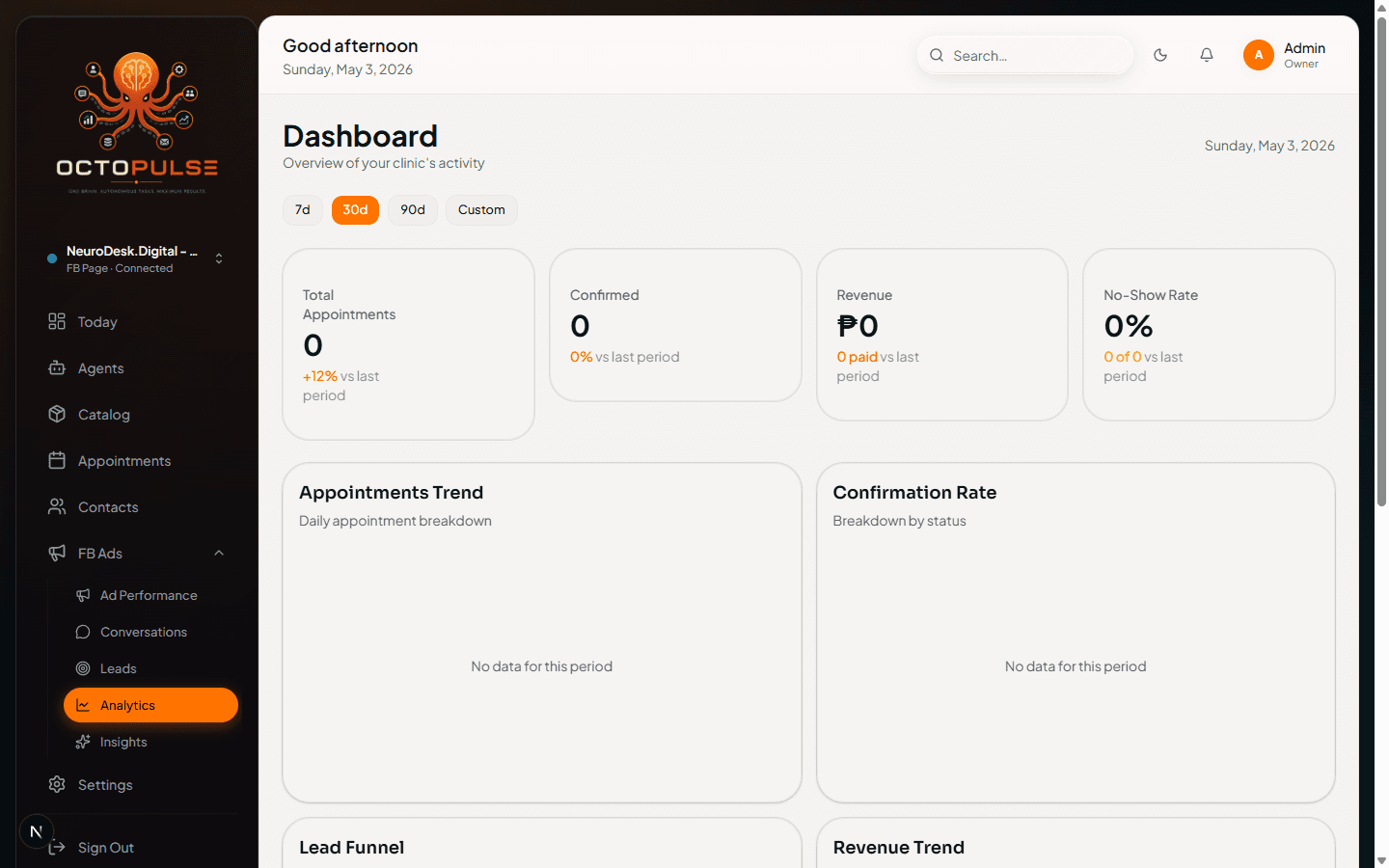Click the round N badge
The image size is (1389, 868).
coord(36,831)
